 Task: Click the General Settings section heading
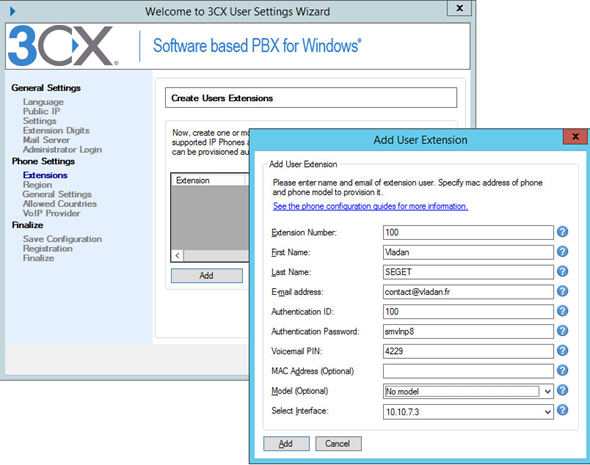(x=46, y=88)
